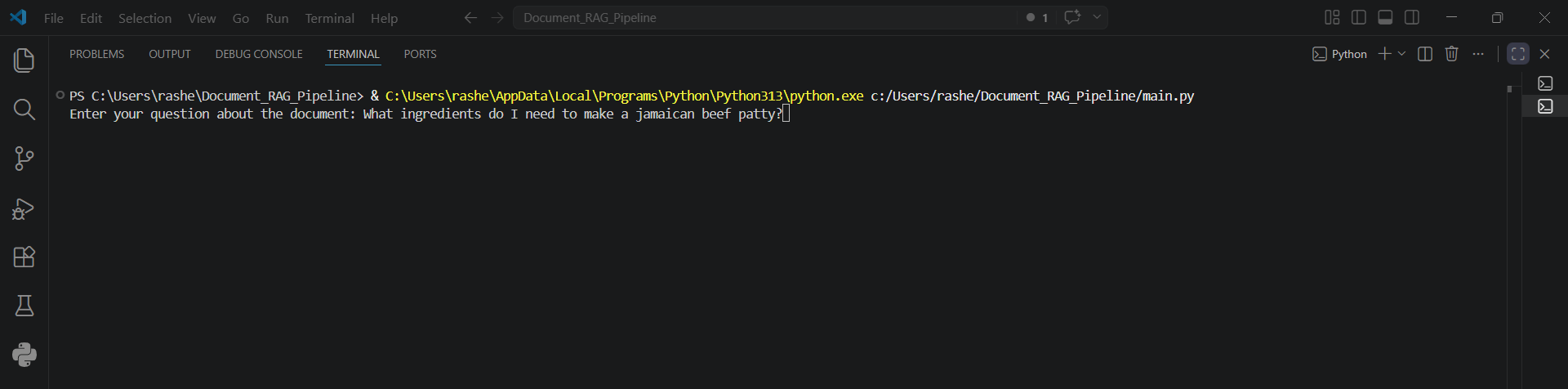Screen dimensions: 1568x389
Task: Toggle the primary side bar layout button
Action: point(1359,17)
